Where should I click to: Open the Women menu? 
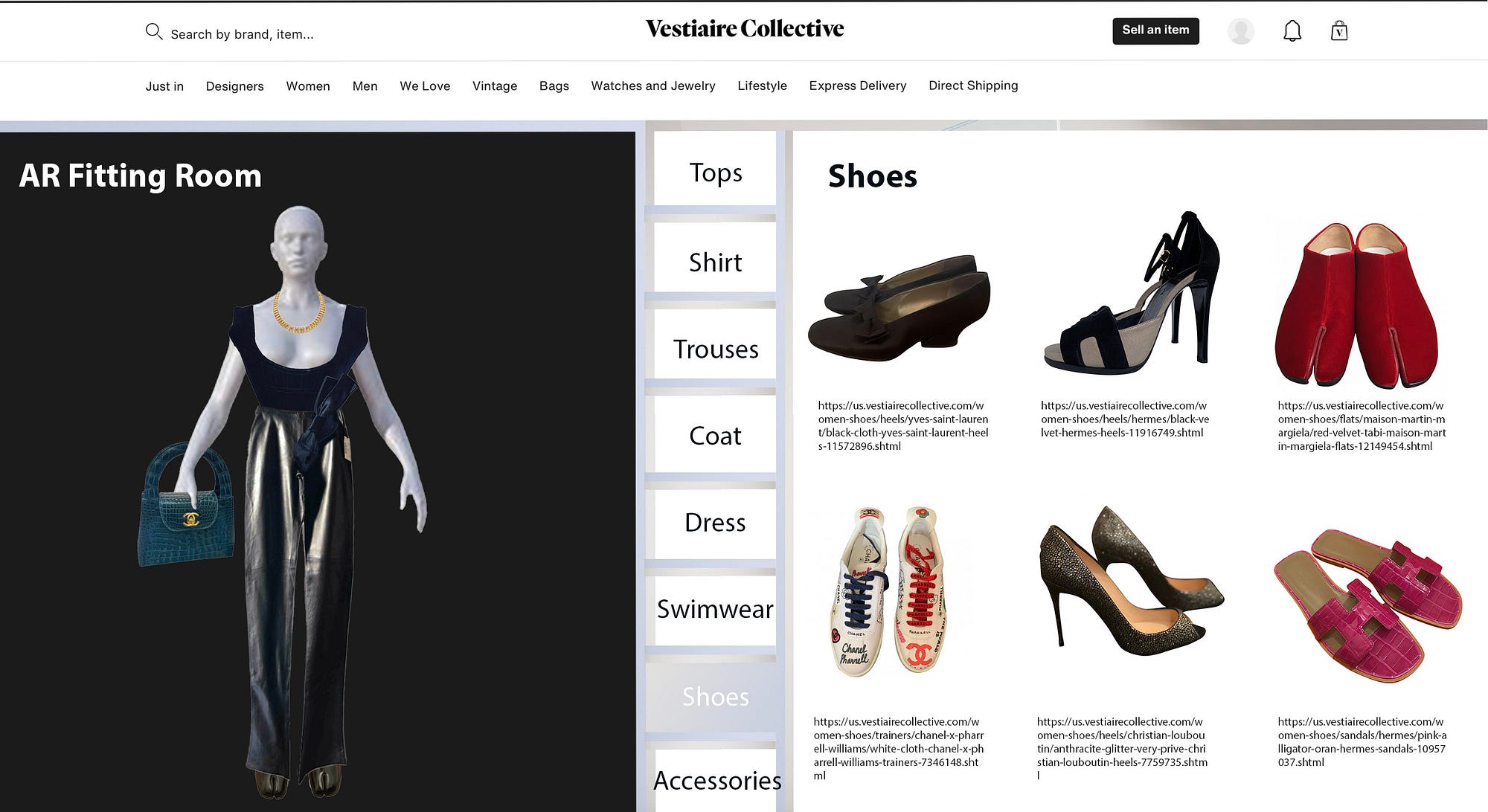[x=308, y=86]
